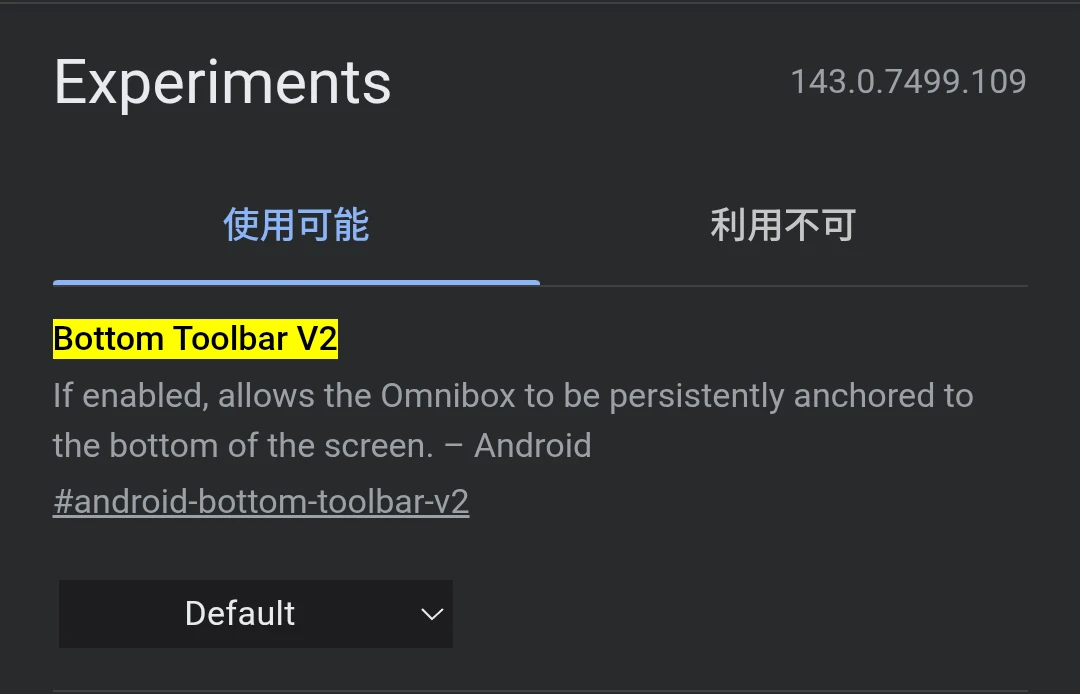Open the Default dropdown for Bottom Toolbar V2
Screen dimensions: 1080x694
coord(255,613)
